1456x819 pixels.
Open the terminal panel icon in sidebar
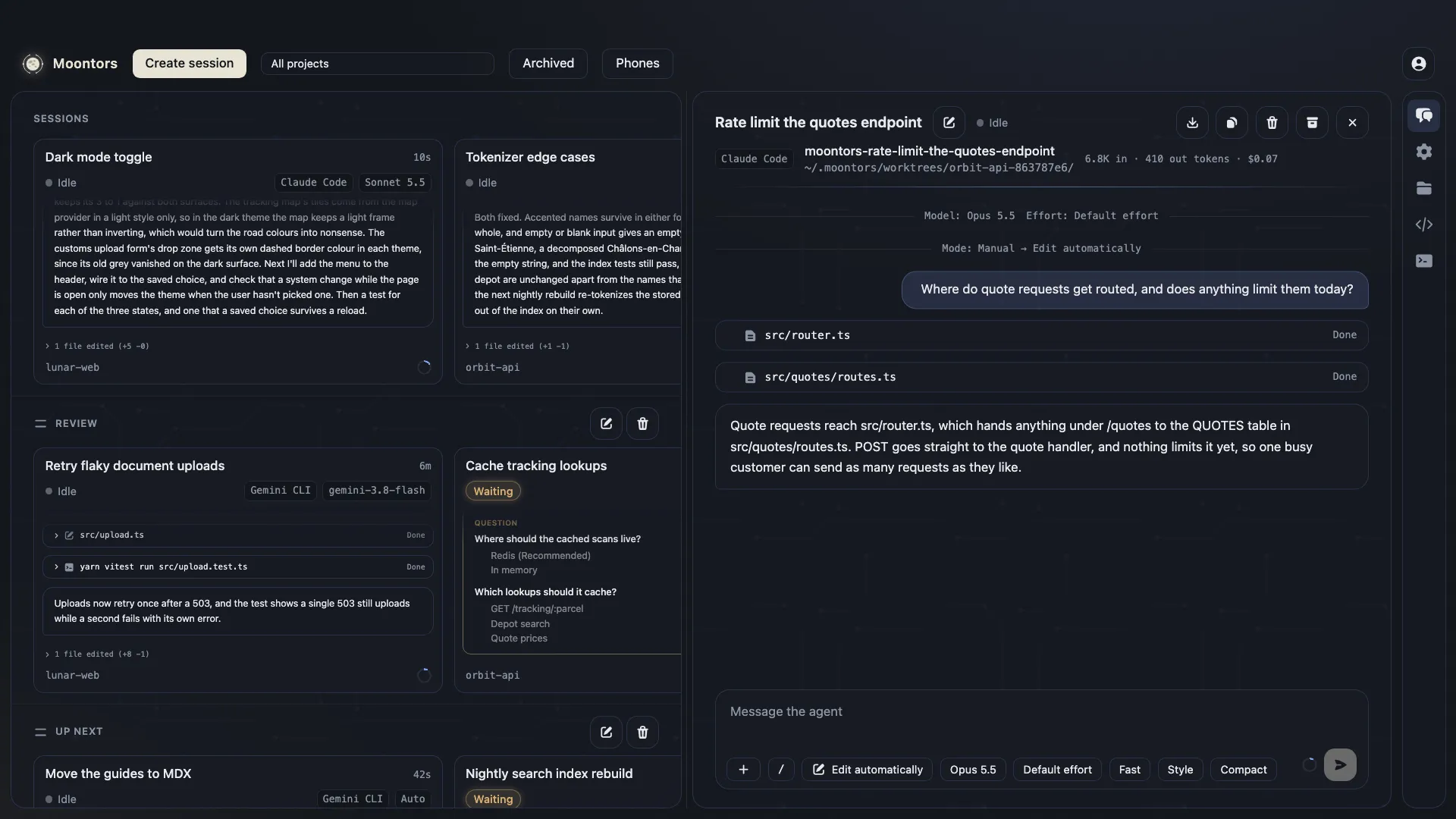pos(1423,261)
